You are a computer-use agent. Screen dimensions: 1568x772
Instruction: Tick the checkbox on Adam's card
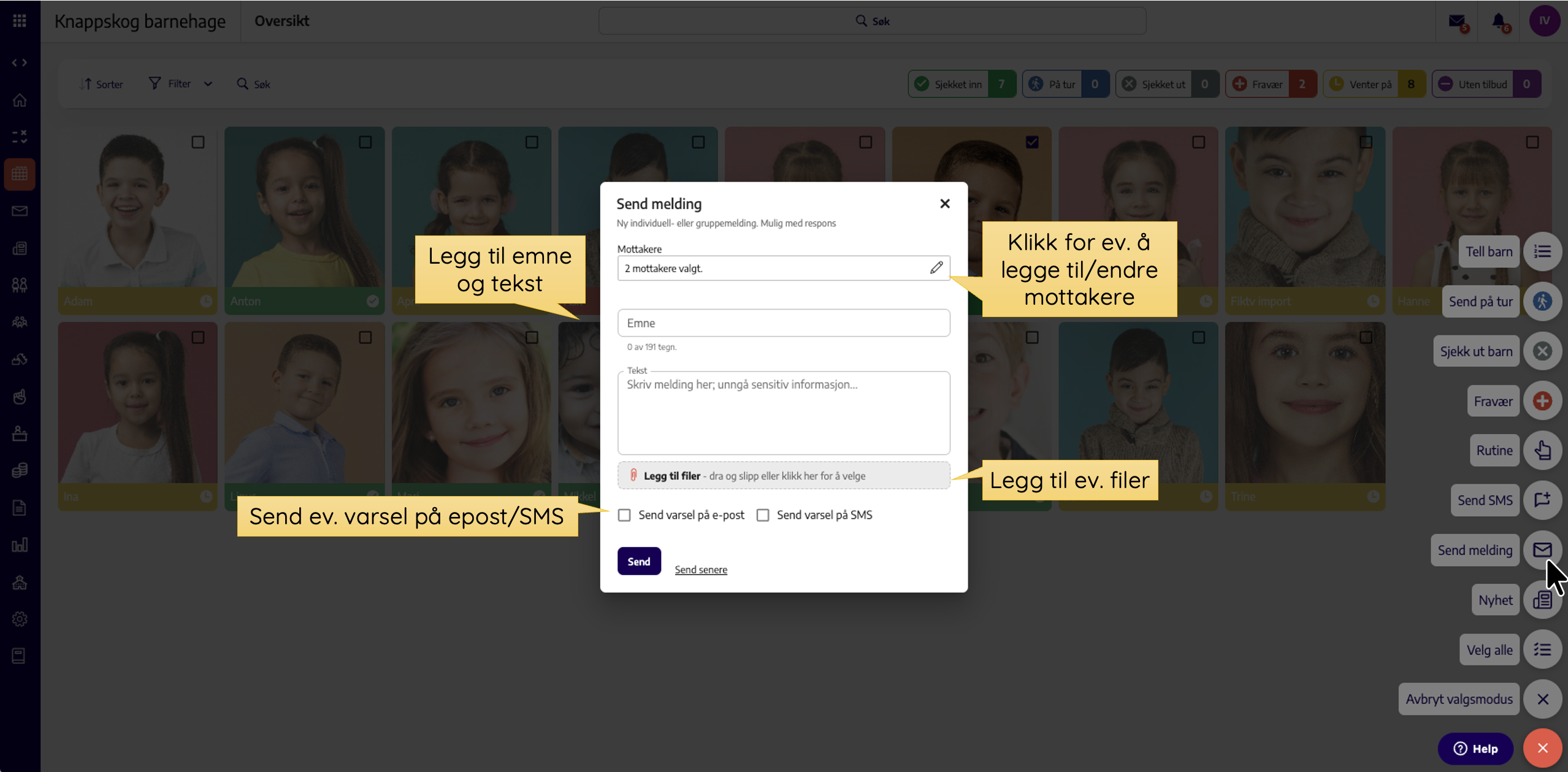pyautogui.click(x=198, y=142)
